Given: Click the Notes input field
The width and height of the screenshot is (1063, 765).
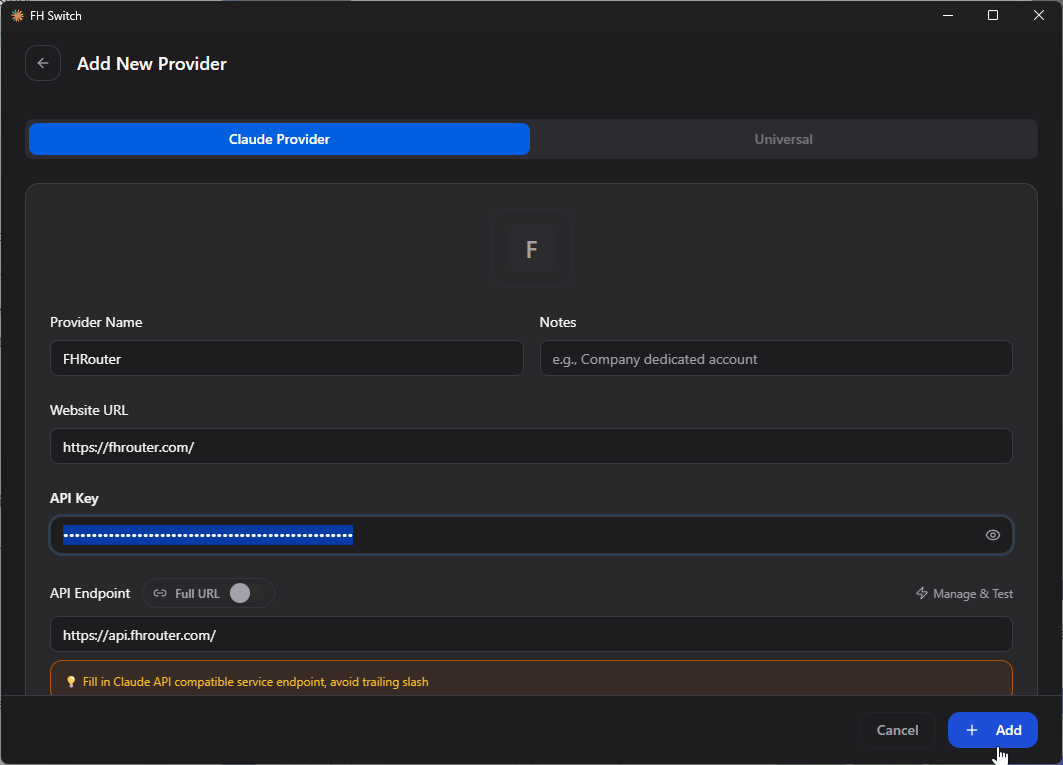Looking at the screenshot, I should [776, 358].
